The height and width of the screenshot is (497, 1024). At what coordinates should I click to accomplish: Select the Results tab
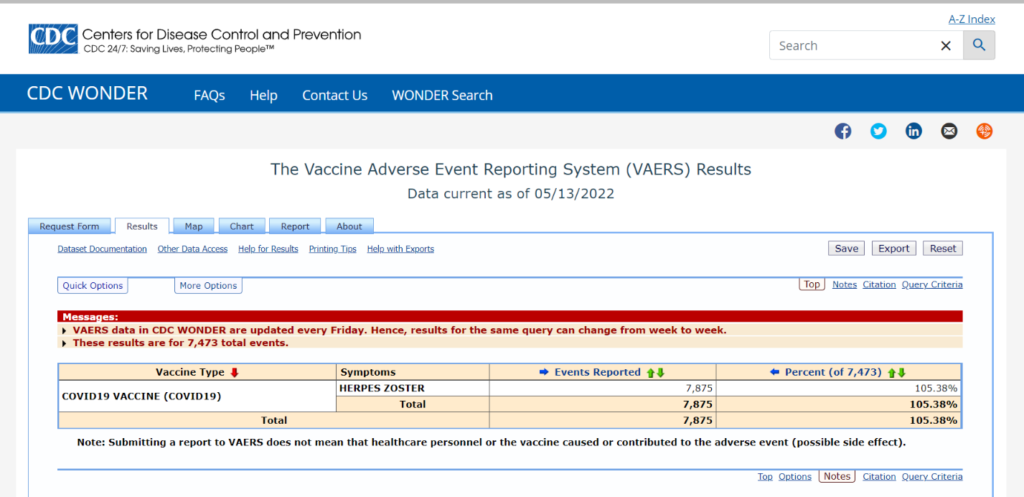(x=142, y=226)
